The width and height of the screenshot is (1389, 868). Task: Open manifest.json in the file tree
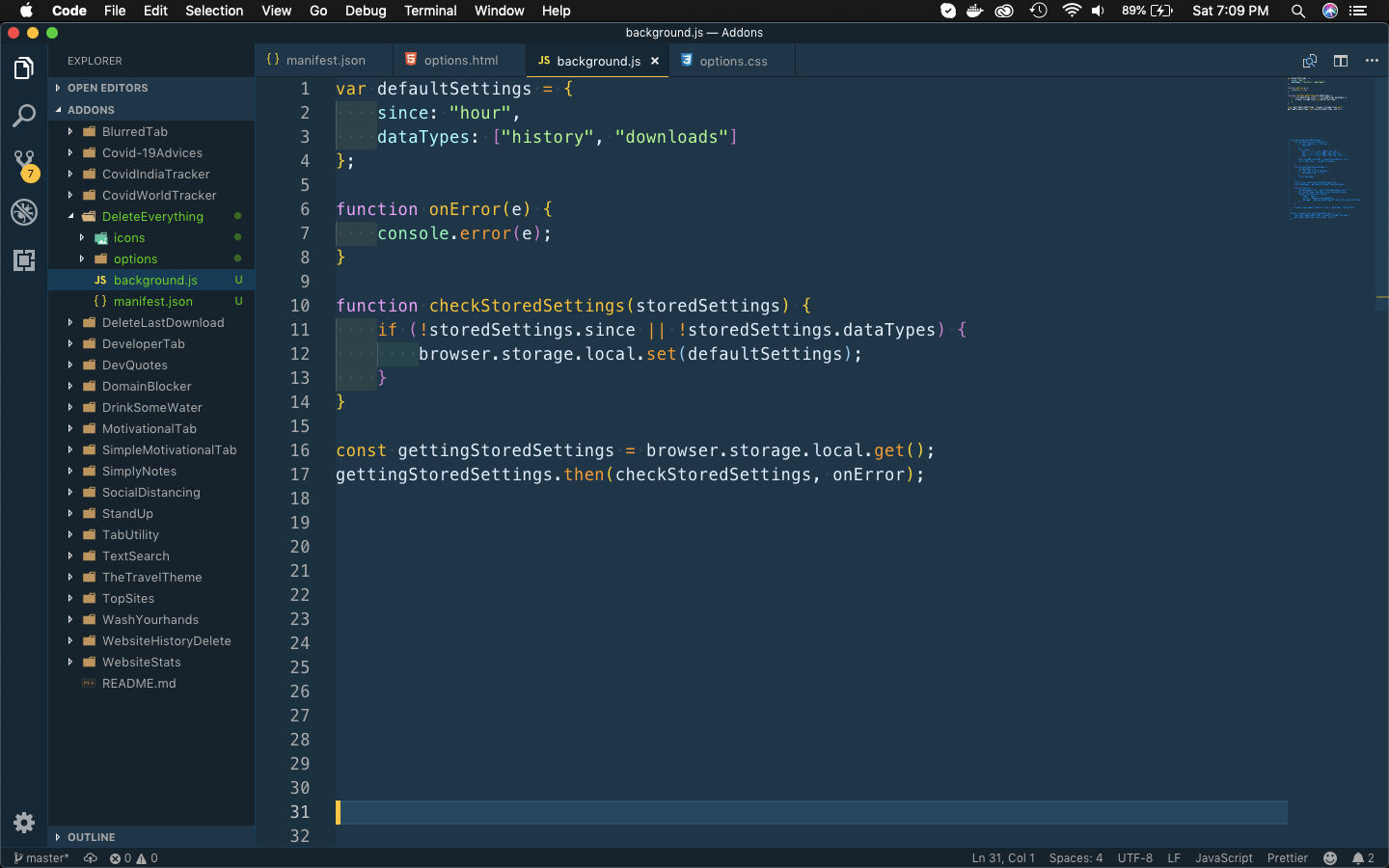[x=151, y=302]
